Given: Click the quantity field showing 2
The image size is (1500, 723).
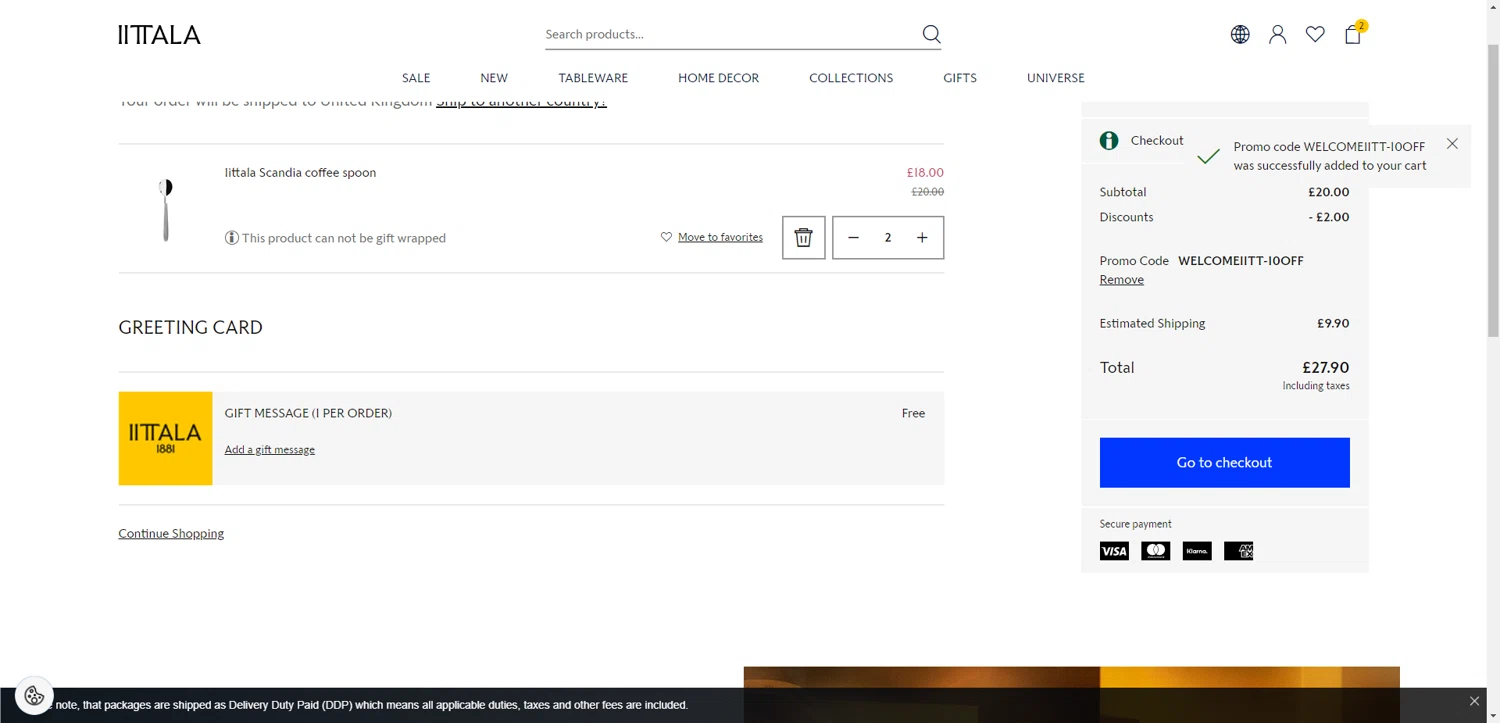Looking at the screenshot, I should [x=888, y=237].
